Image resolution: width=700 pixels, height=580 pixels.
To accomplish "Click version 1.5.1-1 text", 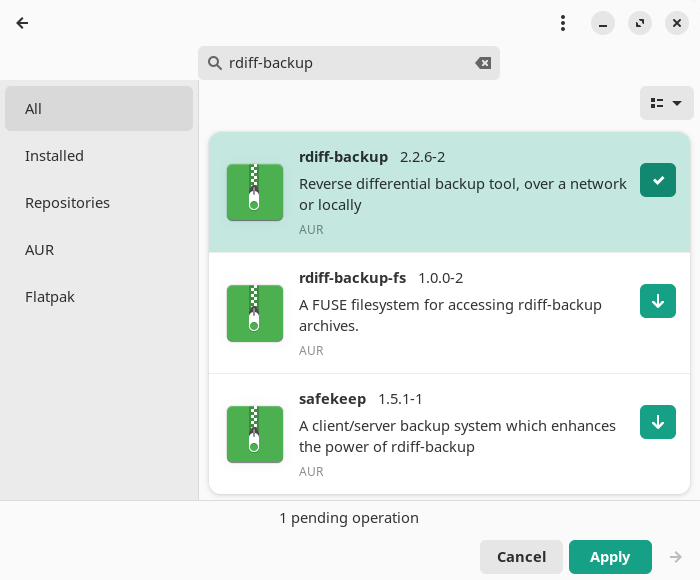I will [400, 399].
